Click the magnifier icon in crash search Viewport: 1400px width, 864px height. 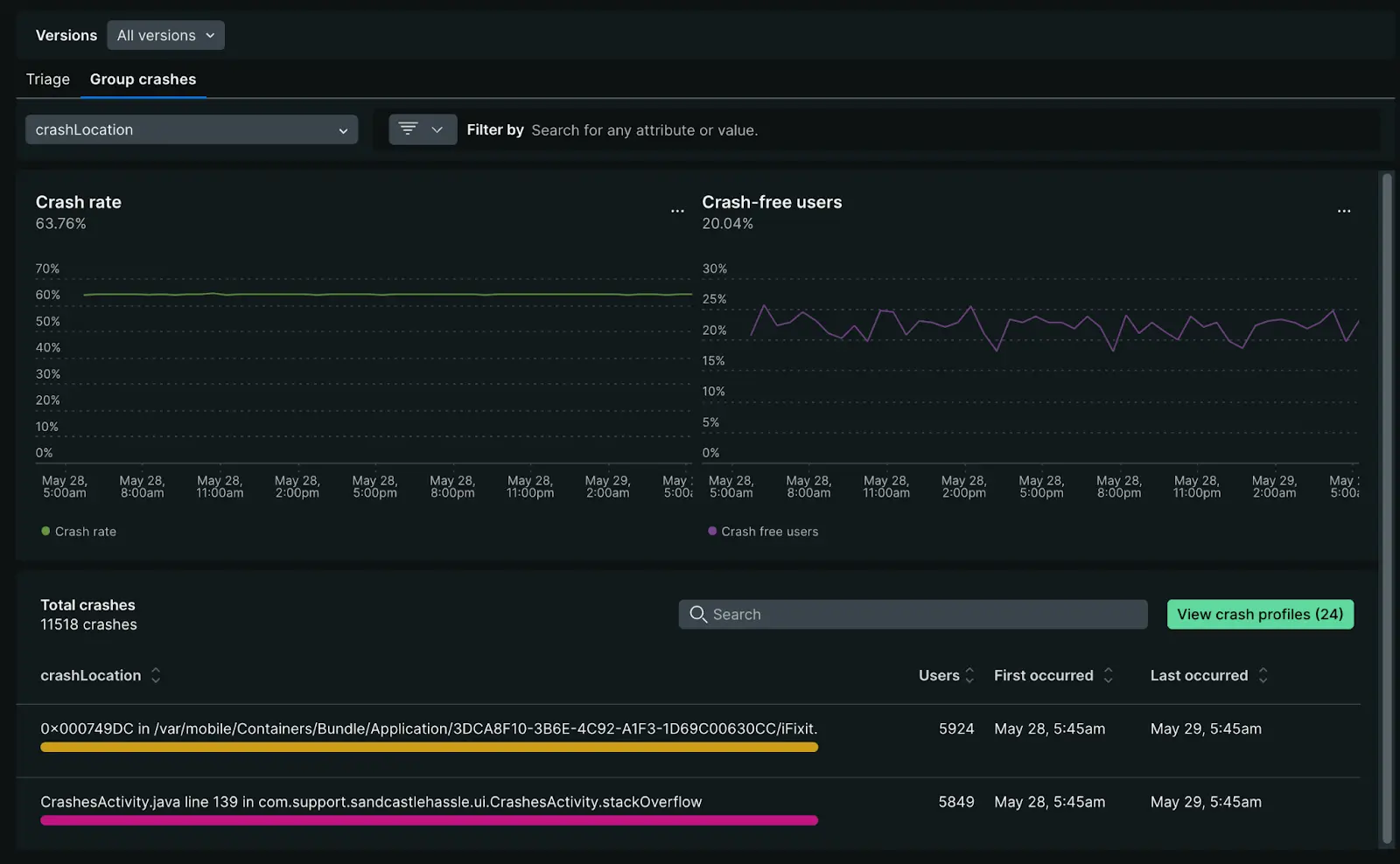click(x=698, y=614)
